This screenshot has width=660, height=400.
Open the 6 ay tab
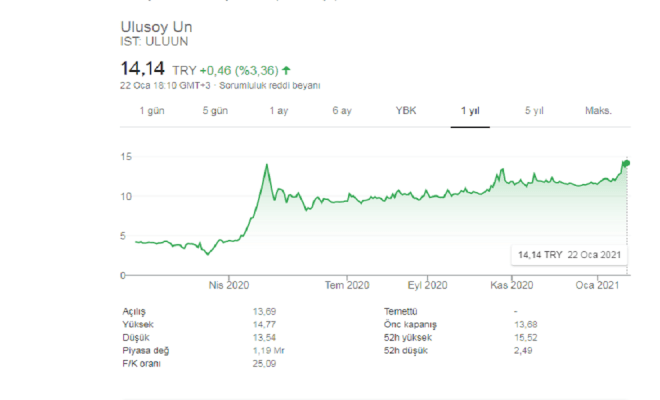342,110
